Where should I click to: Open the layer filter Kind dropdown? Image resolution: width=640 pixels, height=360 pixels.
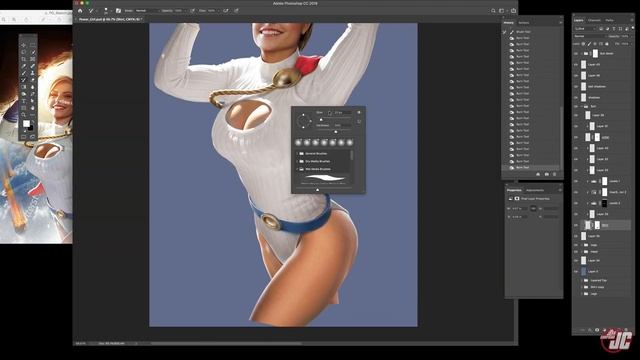pyautogui.click(x=586, y=29)
